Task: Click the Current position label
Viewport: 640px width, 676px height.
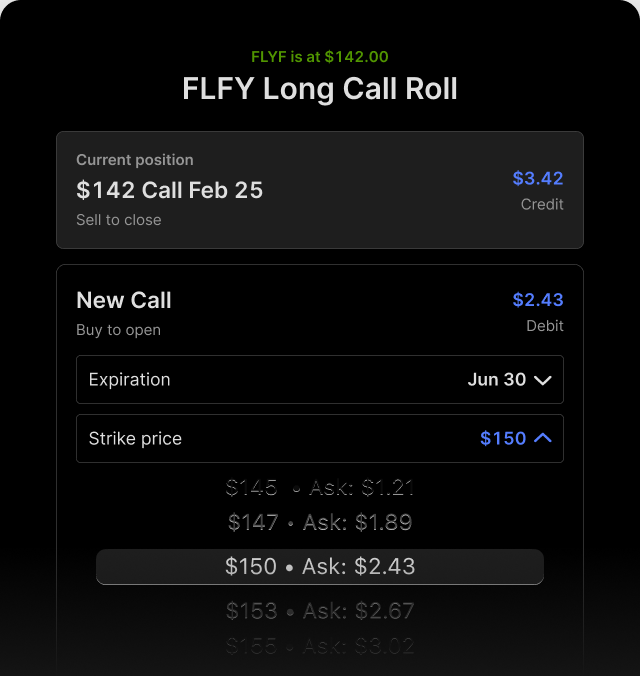Action: tap(135, 160)
